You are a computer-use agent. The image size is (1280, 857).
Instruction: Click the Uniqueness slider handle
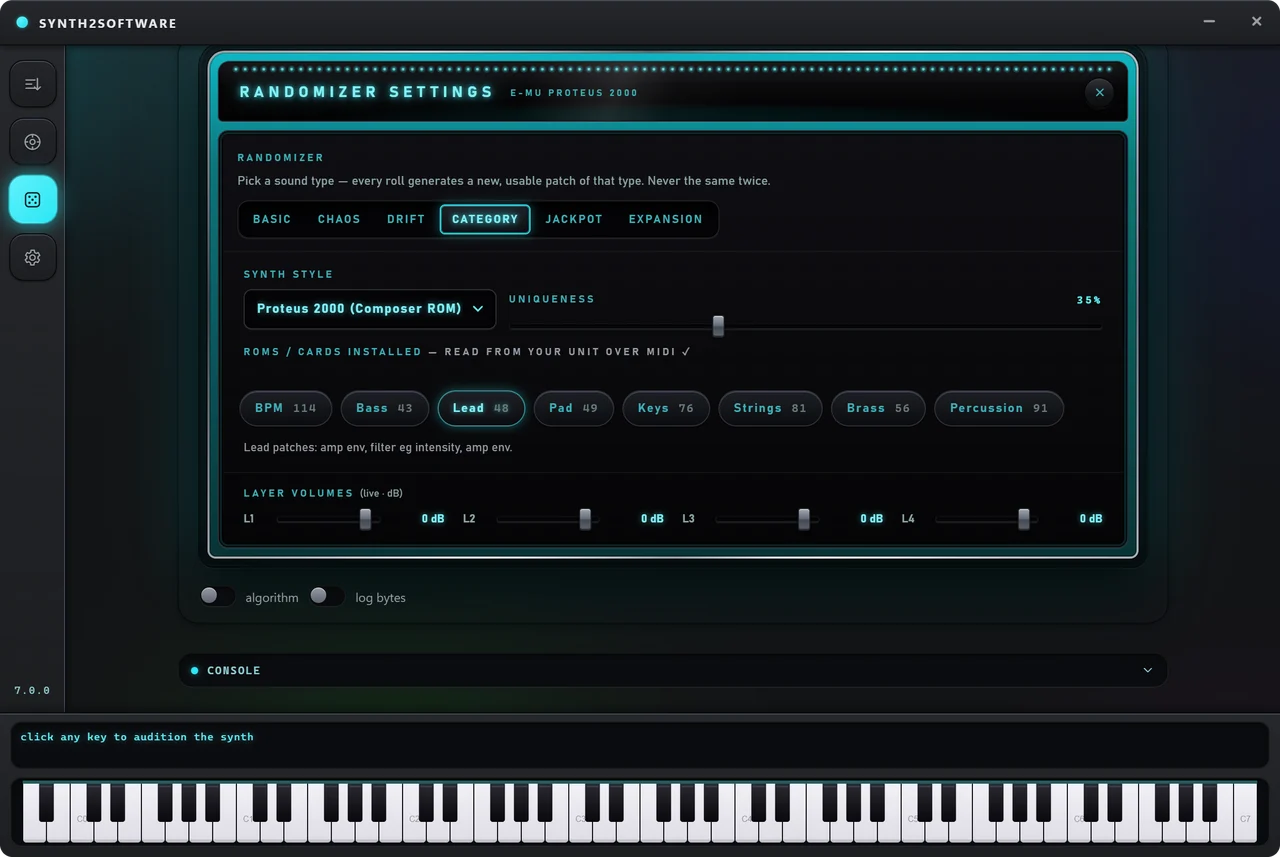point(718,326)
